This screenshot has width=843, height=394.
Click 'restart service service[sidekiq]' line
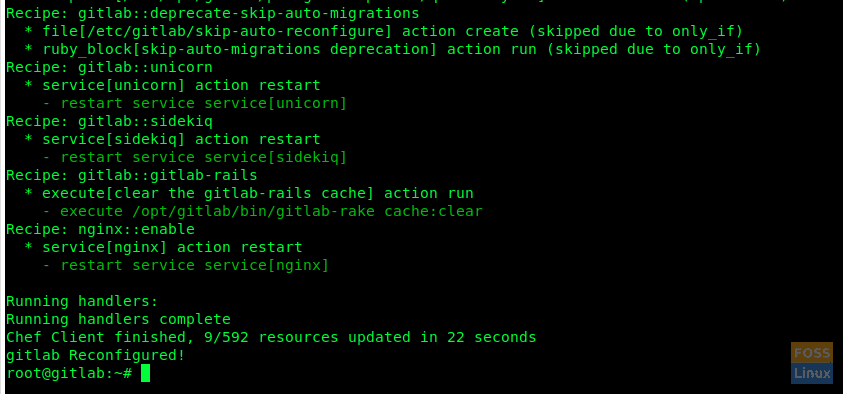pos(195,157)
